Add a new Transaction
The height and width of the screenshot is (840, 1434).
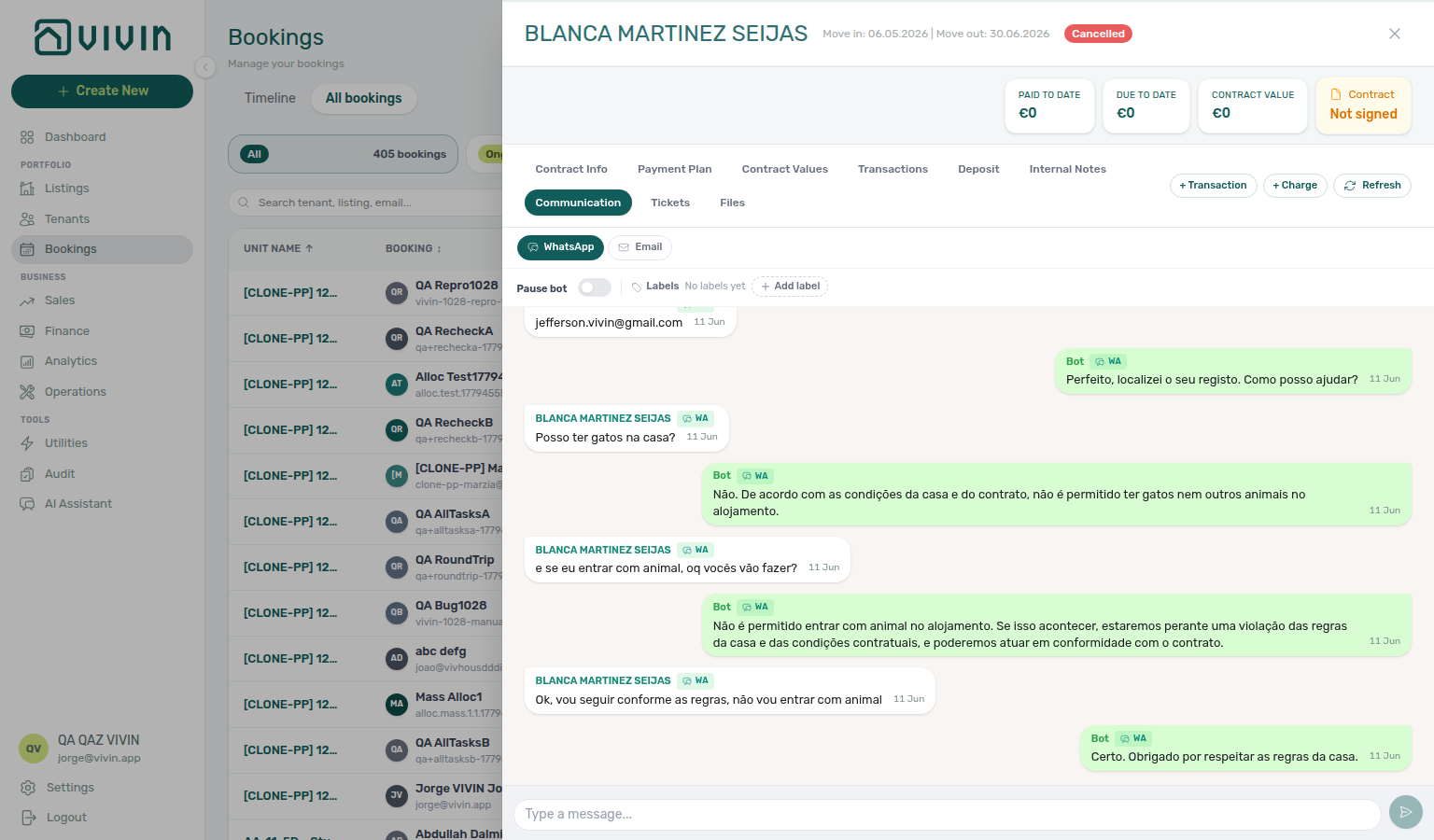point(1214,186)
